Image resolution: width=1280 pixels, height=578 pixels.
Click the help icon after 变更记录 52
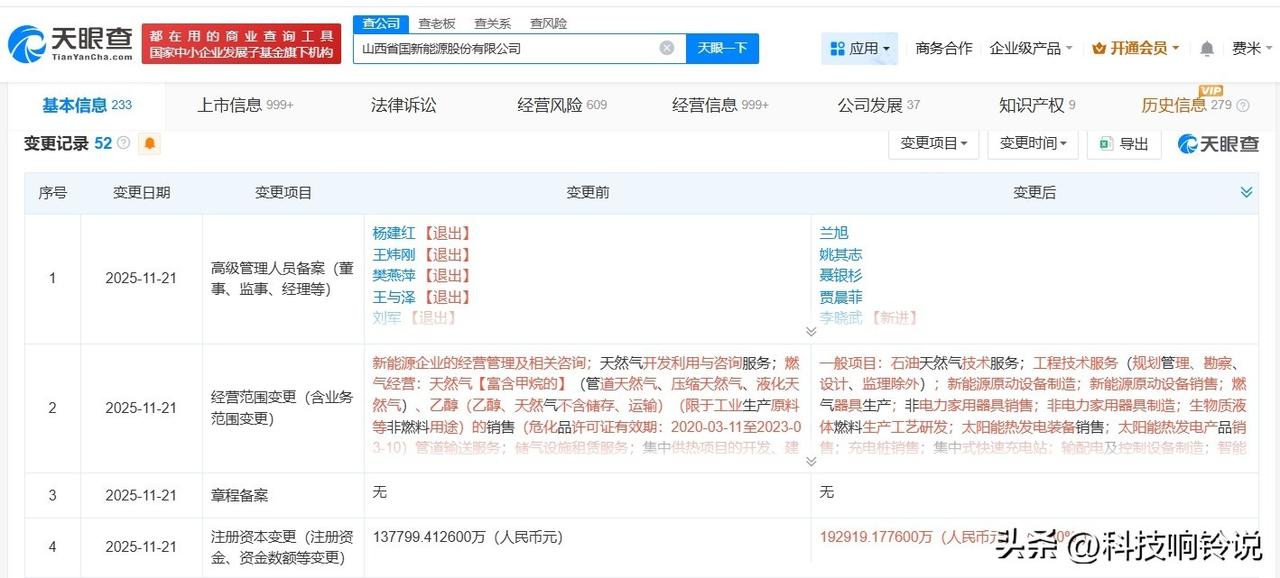(x=122, y=142)
